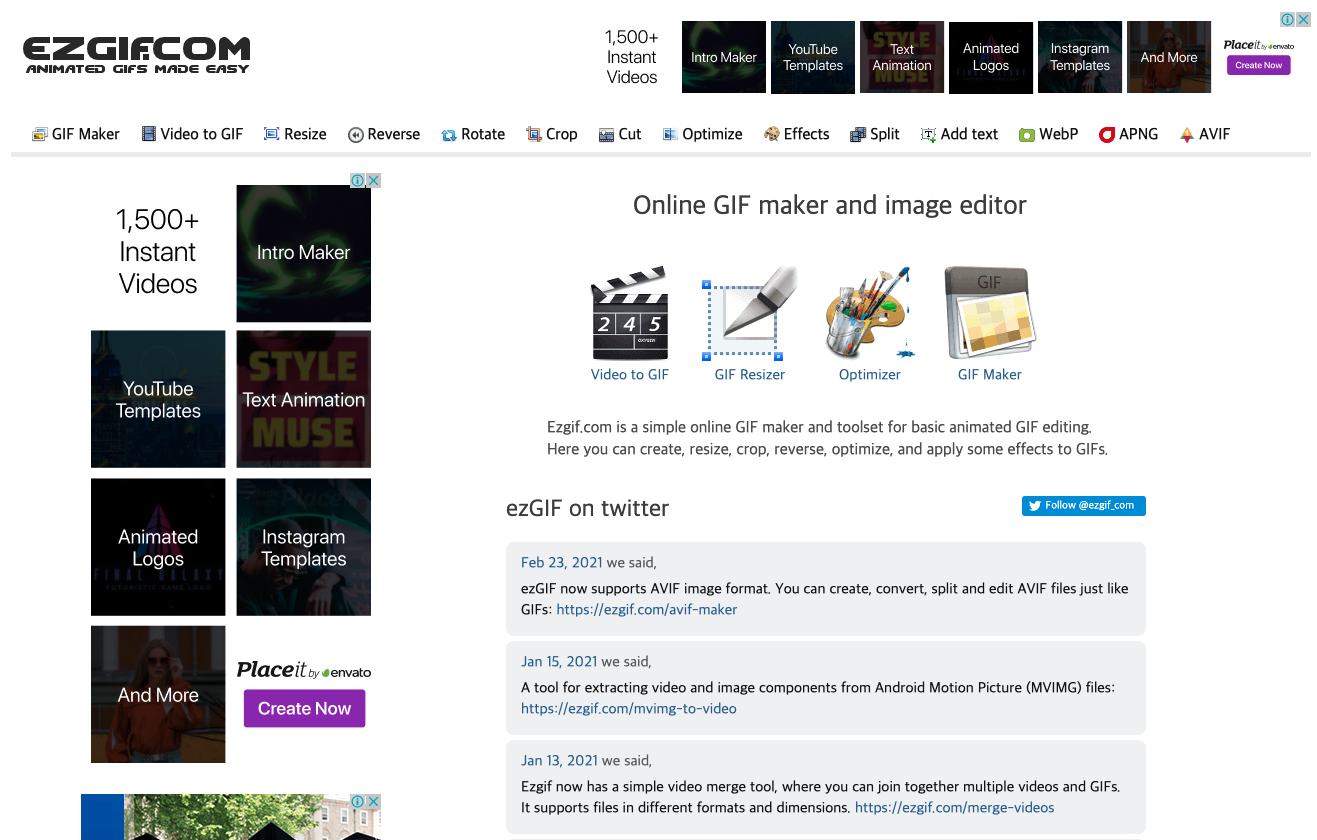
Task: Open the Feb 23, 2021 tweet date
Action: [x=562, y=562]
